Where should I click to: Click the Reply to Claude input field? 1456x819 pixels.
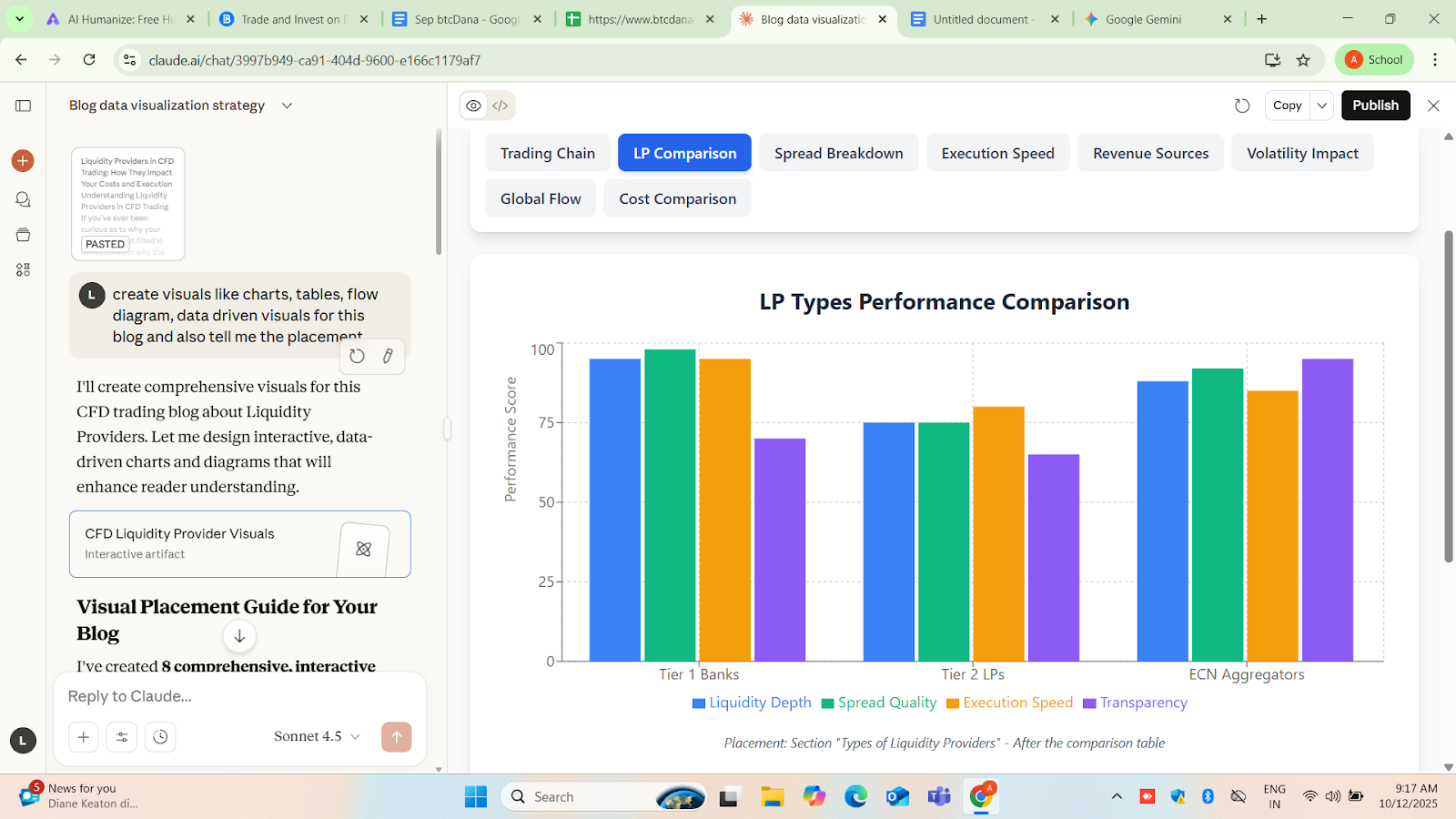click(x=237, y=696)
